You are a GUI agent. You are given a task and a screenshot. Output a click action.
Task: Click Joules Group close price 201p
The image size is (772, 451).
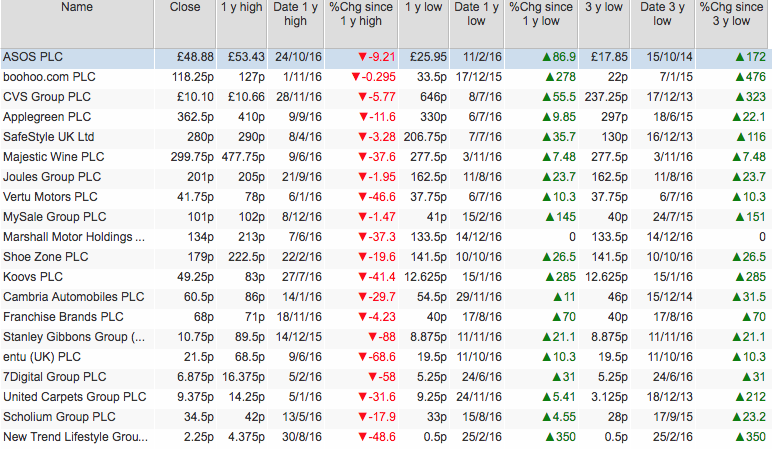[x=200, y=177]
